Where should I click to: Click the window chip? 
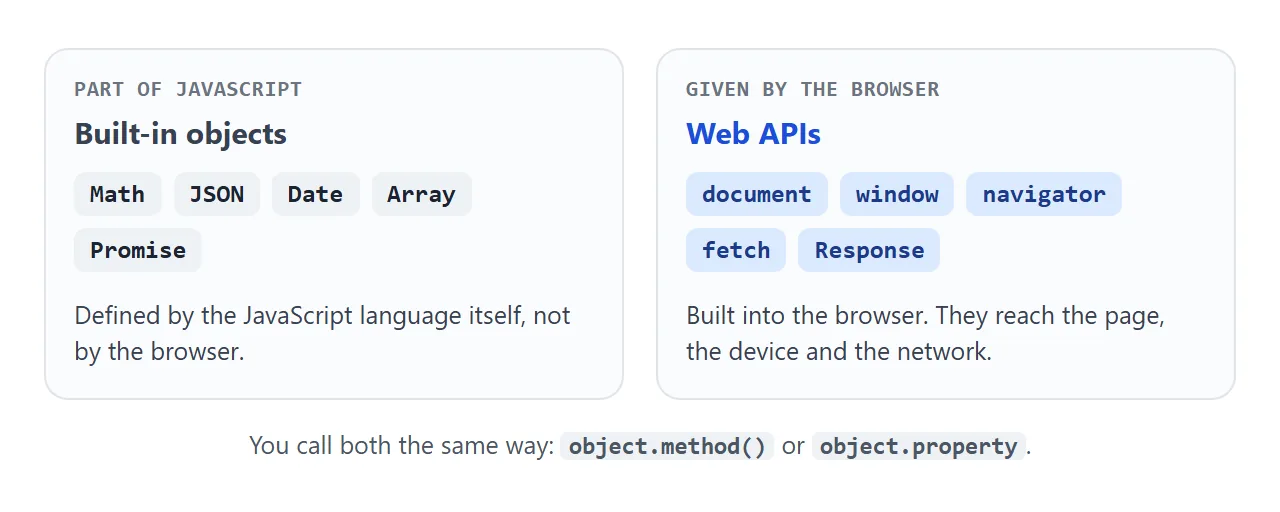click(897, 194)
